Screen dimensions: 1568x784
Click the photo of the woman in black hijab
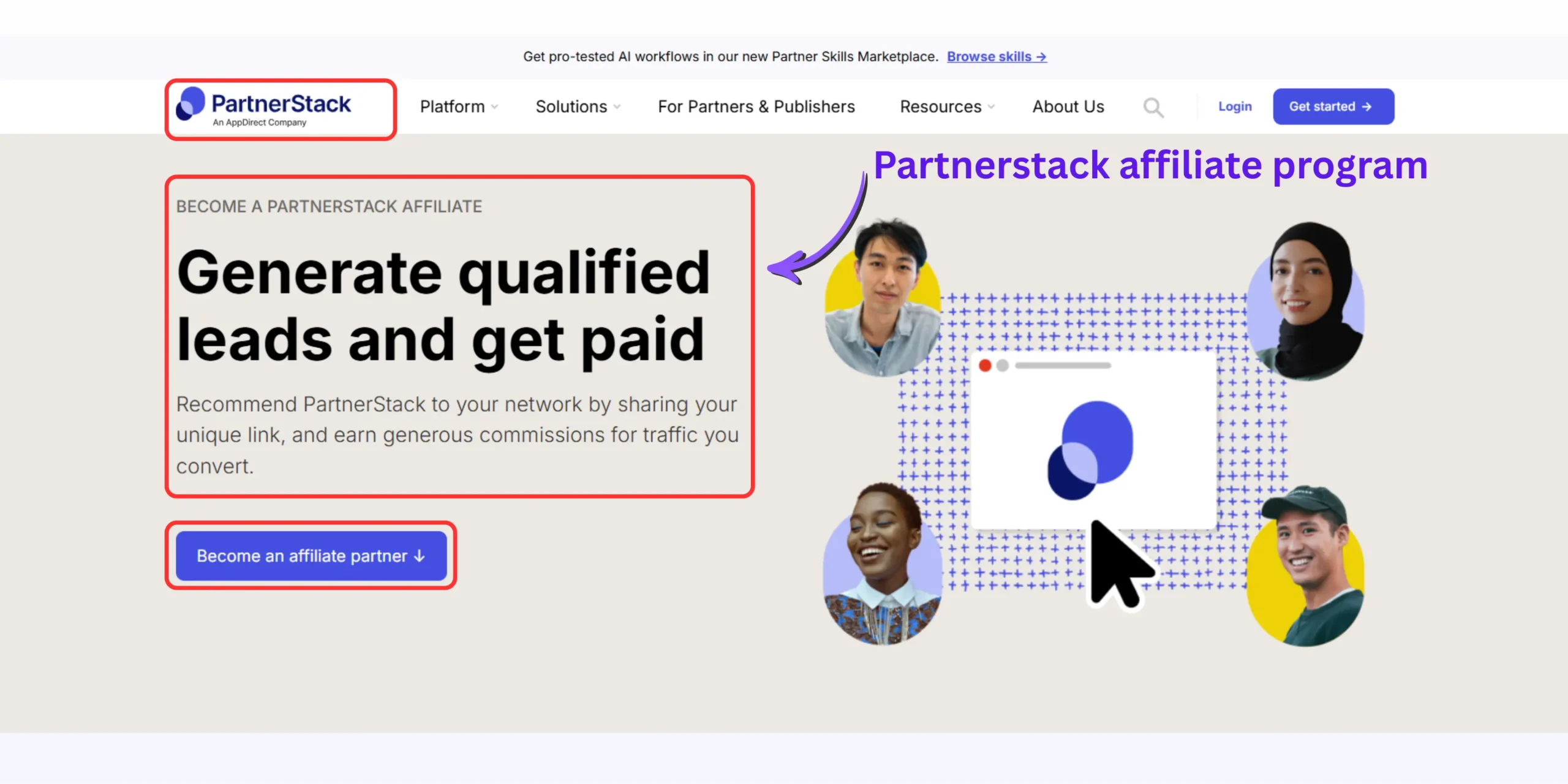(x=1306, y=301)
